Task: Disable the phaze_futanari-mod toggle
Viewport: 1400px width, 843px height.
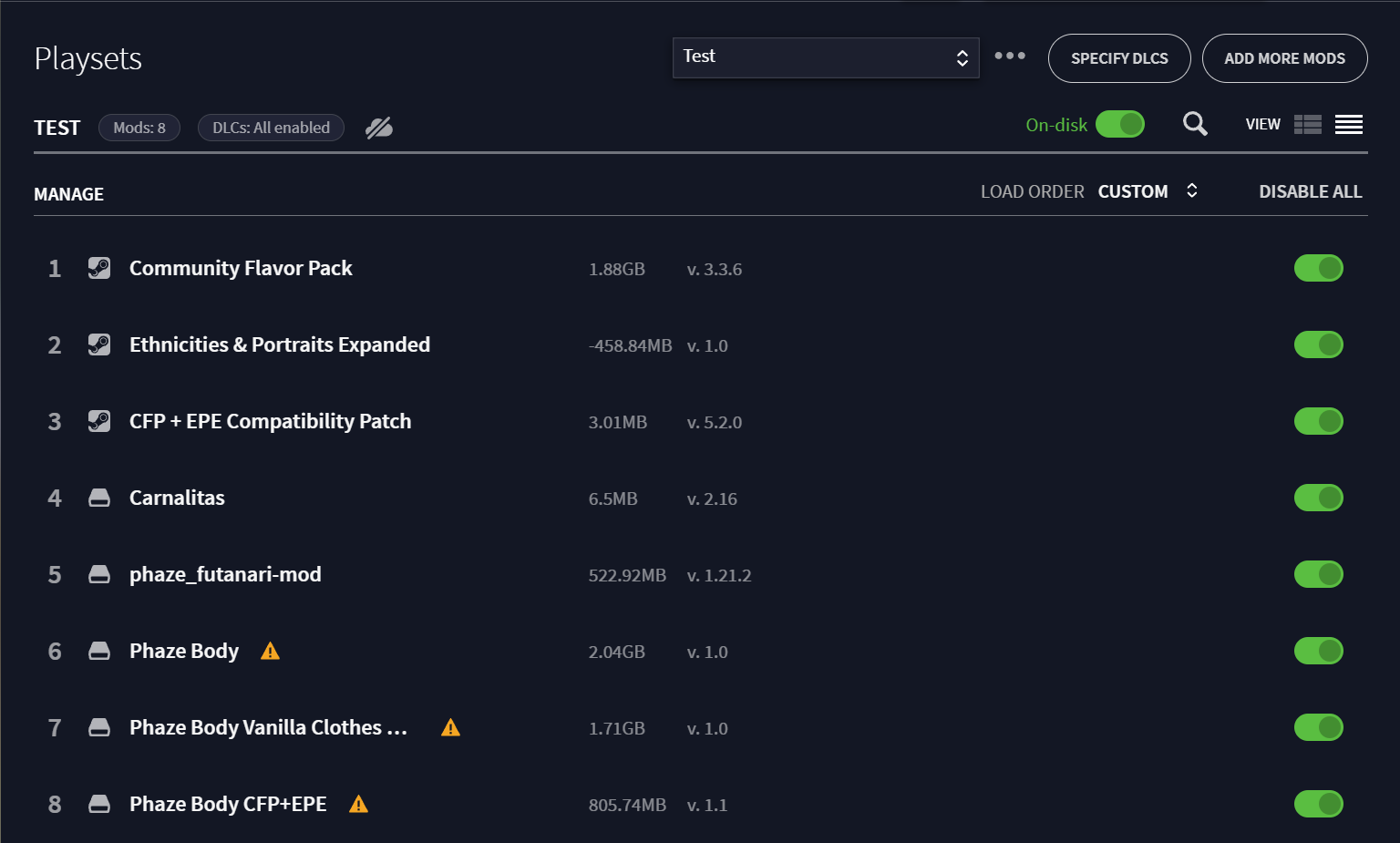Action: coord(1319,574)
